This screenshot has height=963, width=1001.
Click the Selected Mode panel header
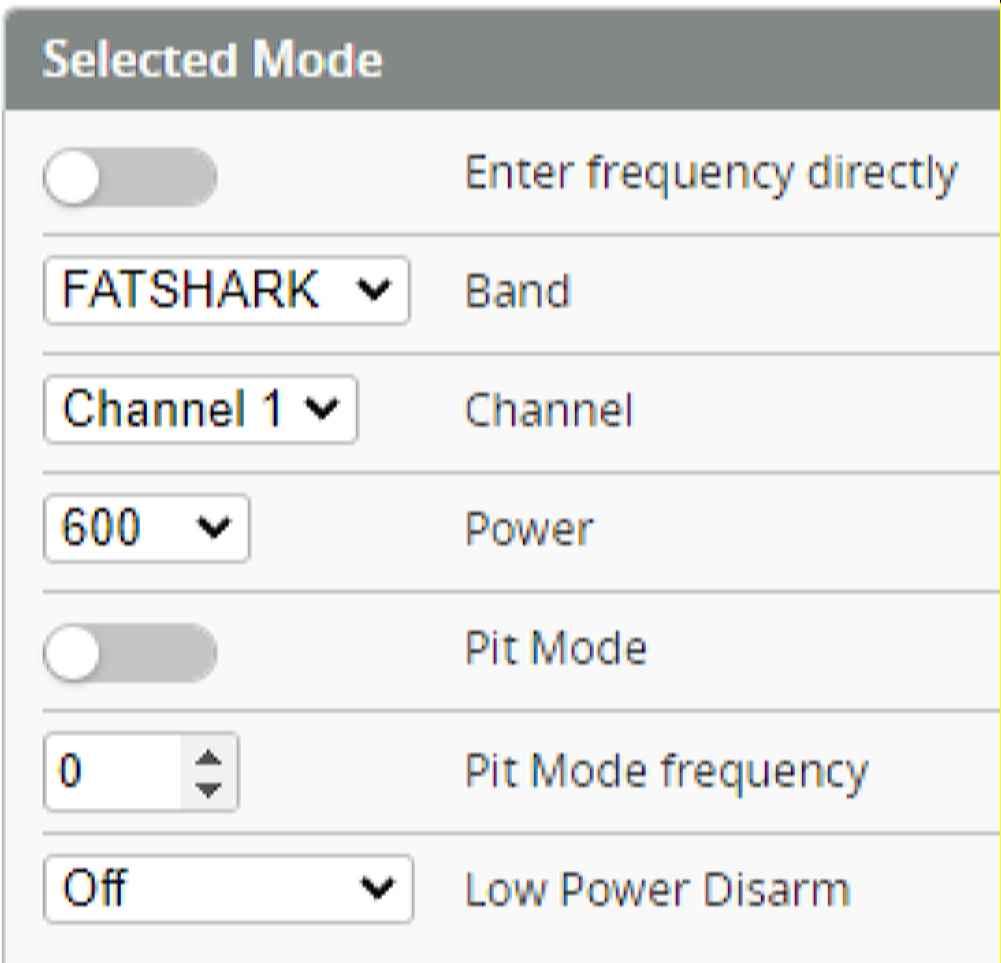point(502,59)
